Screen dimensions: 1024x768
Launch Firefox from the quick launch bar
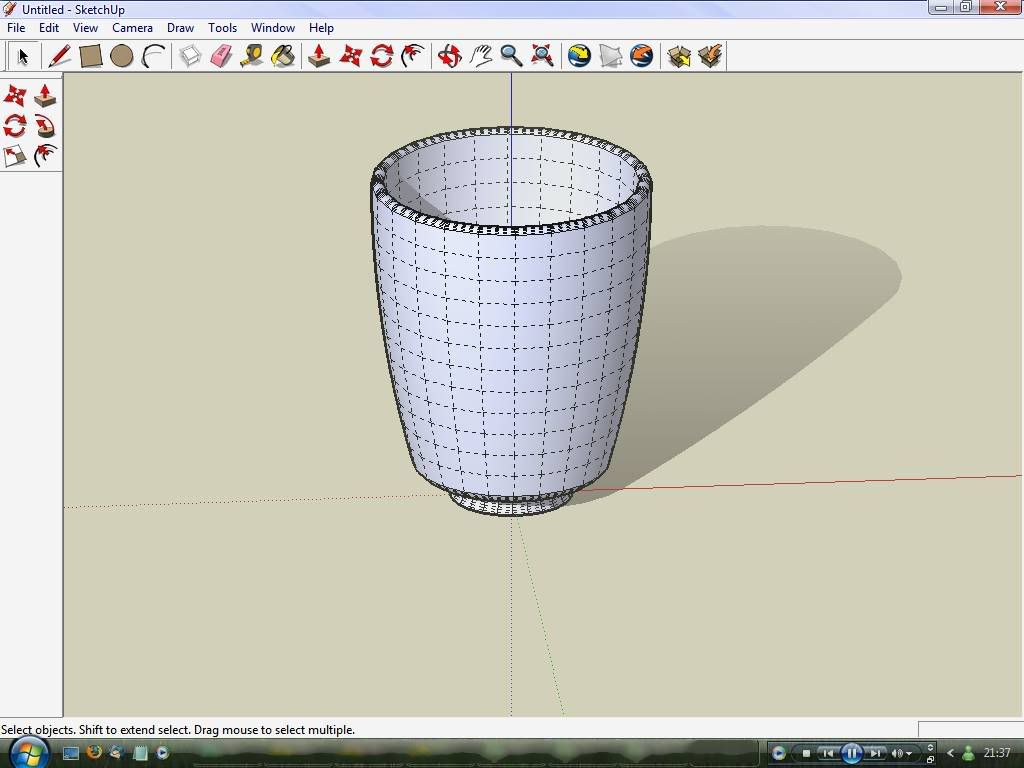pyautogui.click(x=94, y=752)
